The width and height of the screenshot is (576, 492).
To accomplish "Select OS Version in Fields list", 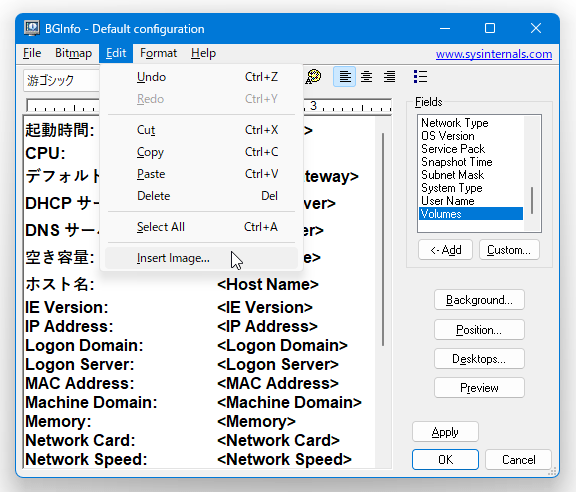I will click(471, 136).
